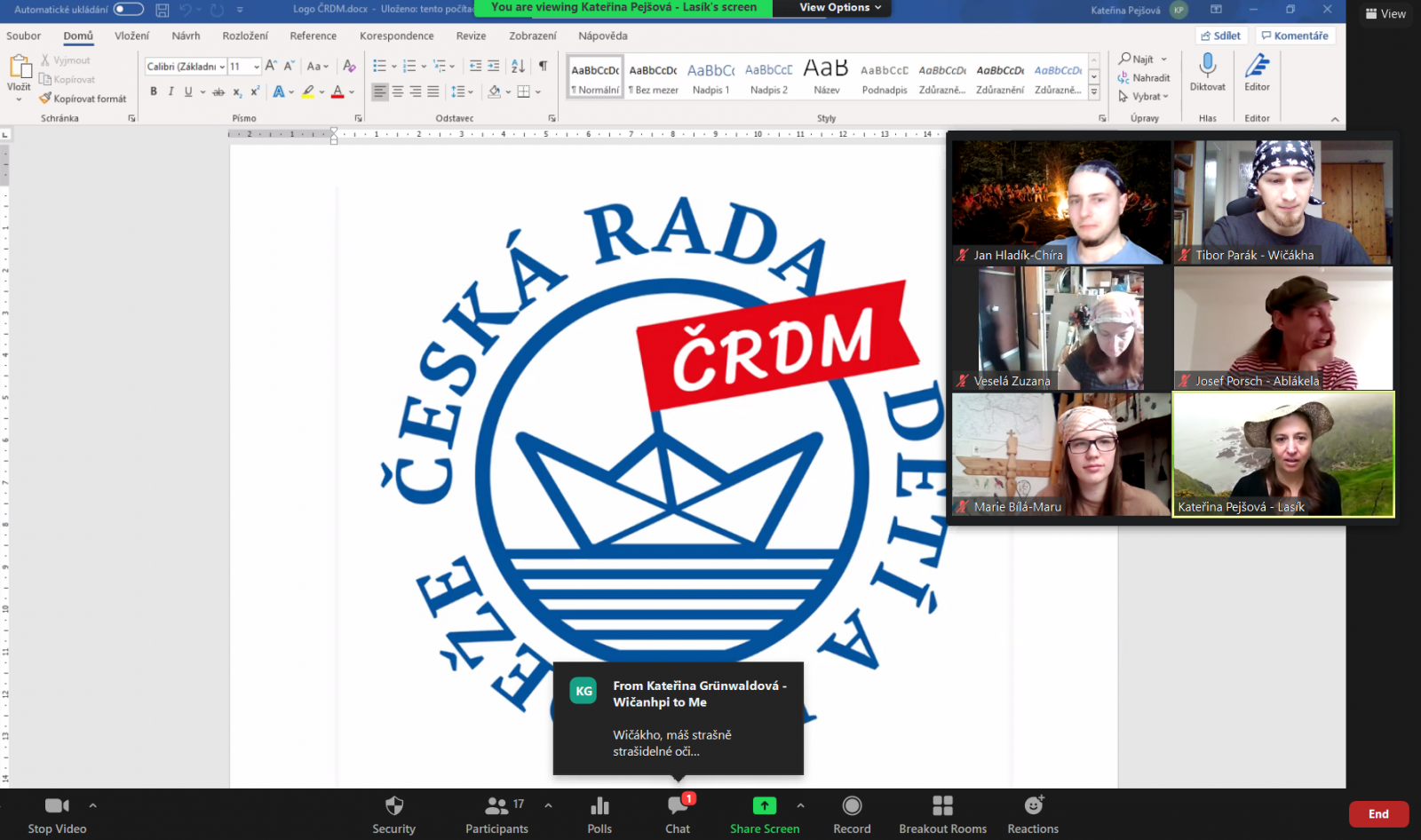Toggle align right button
Screen dimensions: 1421x840
click(416, 91)
